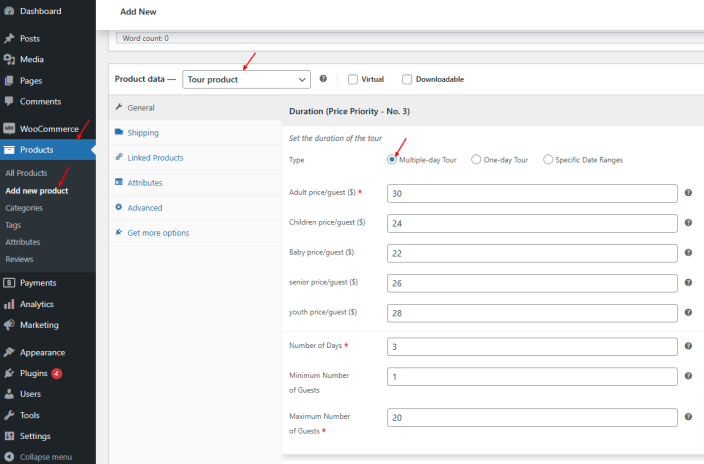Tick the Downloadable checkbox

(407, 79)
